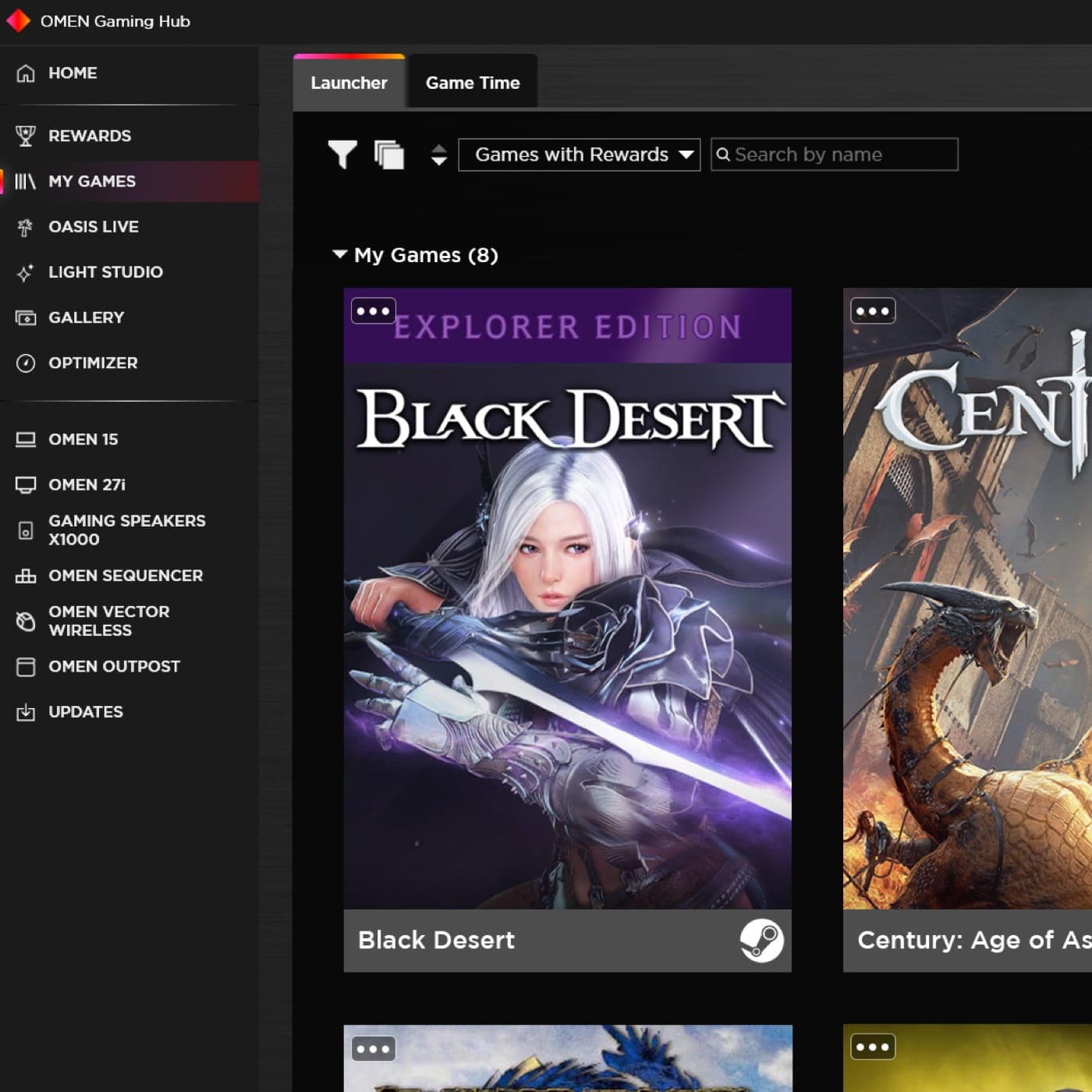This screenshot has height=1092, width=1092.
Task: Switch to the Game Time tab
Action: point(473,82)
